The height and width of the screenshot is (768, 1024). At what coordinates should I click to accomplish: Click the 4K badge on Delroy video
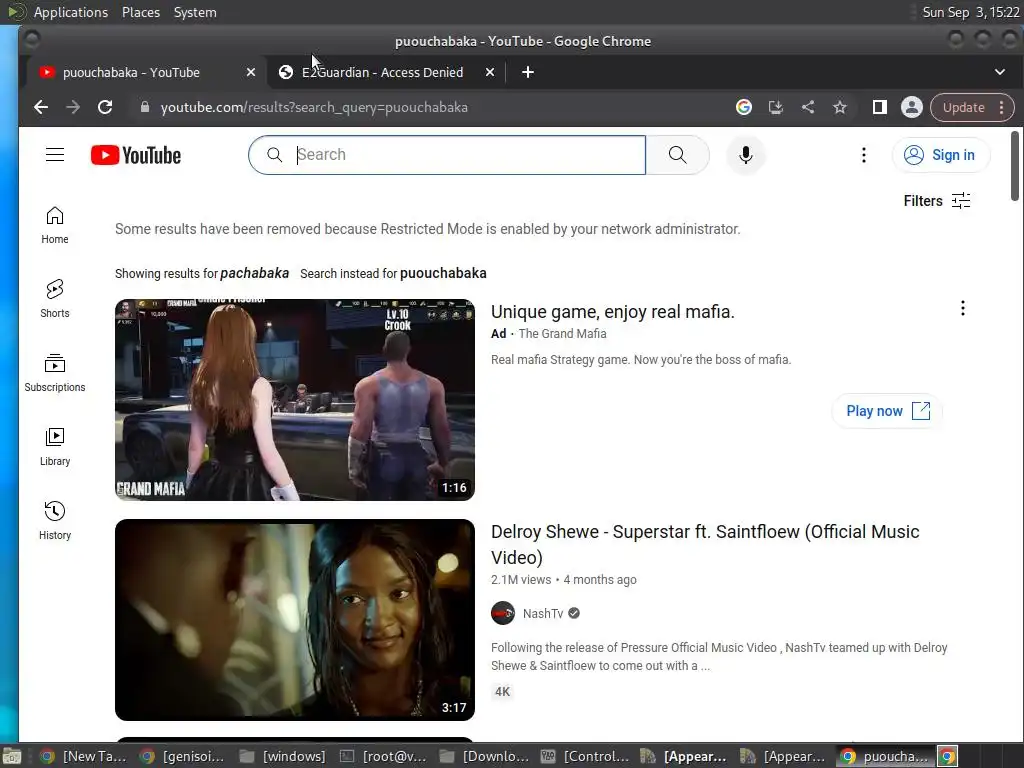pos(502,692)
